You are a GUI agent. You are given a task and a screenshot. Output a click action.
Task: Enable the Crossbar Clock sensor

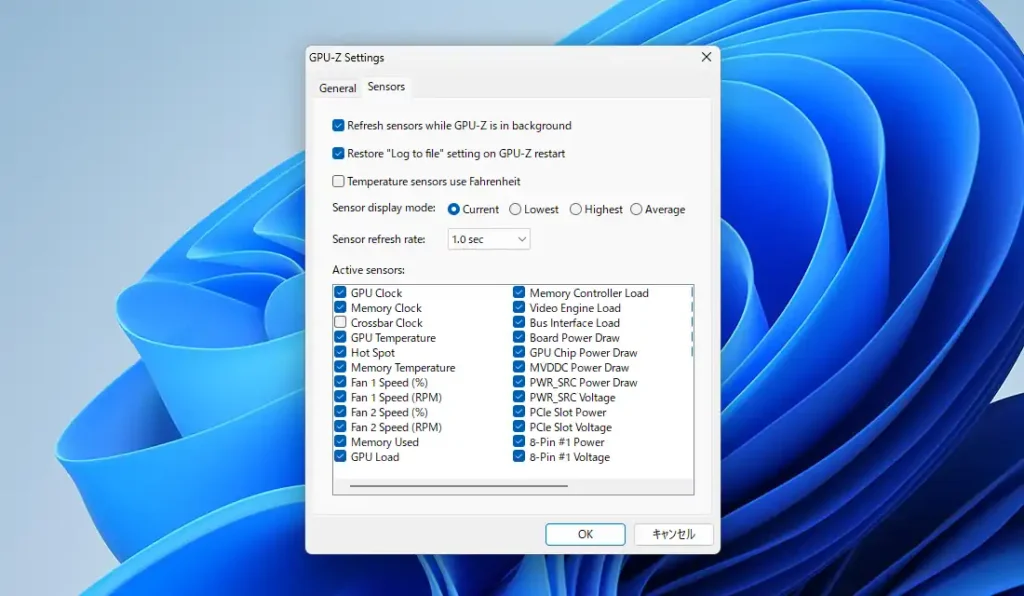click(340, 323)
